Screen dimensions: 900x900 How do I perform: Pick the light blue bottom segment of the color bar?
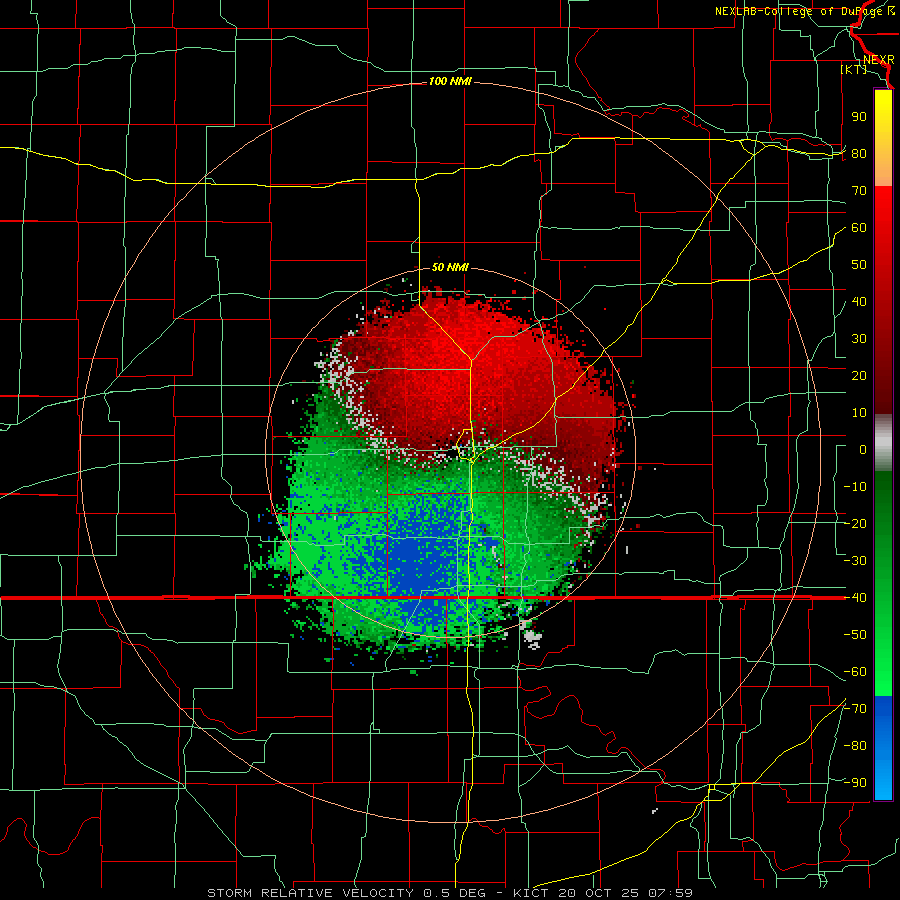[x=883, y=781]
